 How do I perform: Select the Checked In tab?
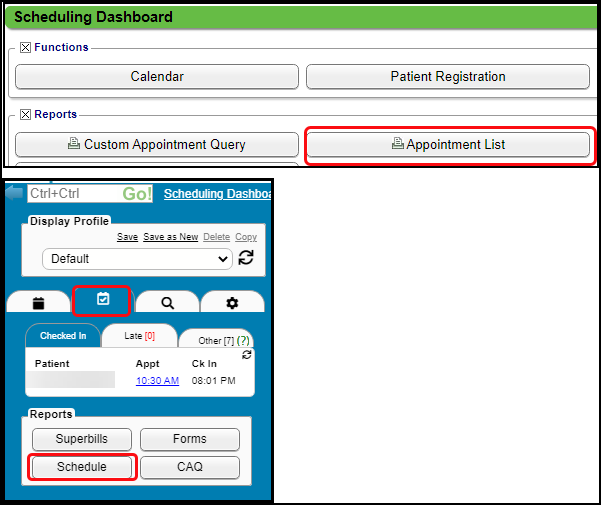coord(63,336)
